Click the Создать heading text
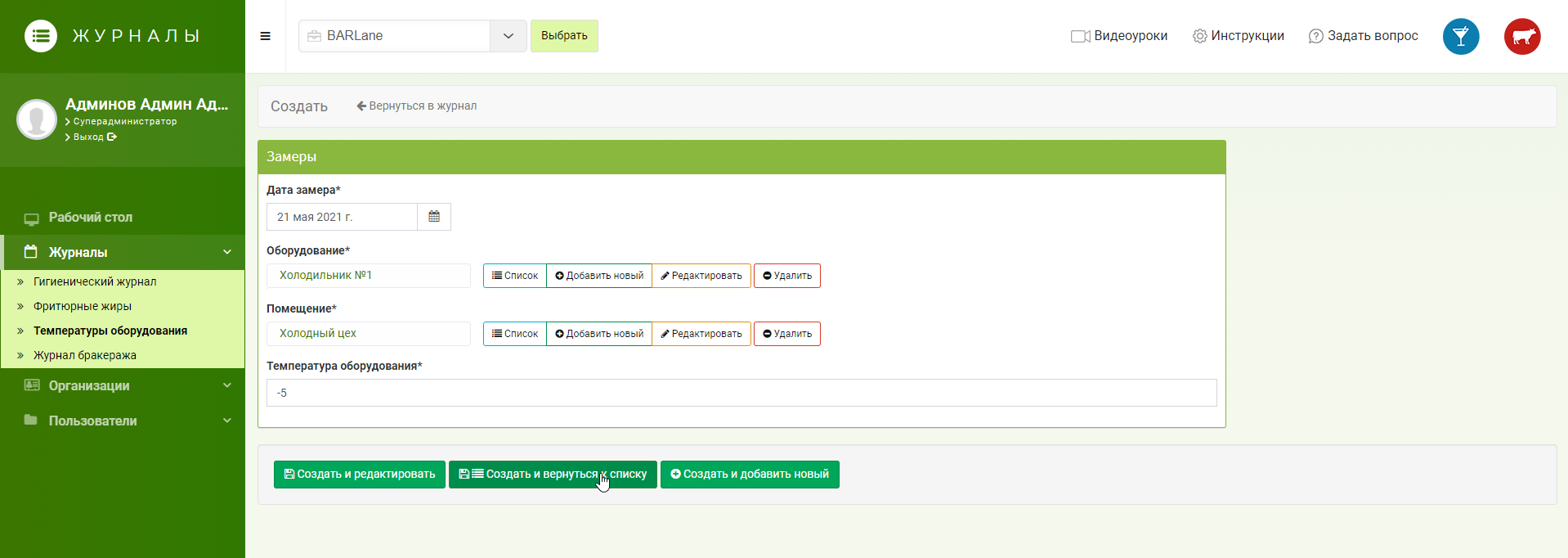 (299, 106)
